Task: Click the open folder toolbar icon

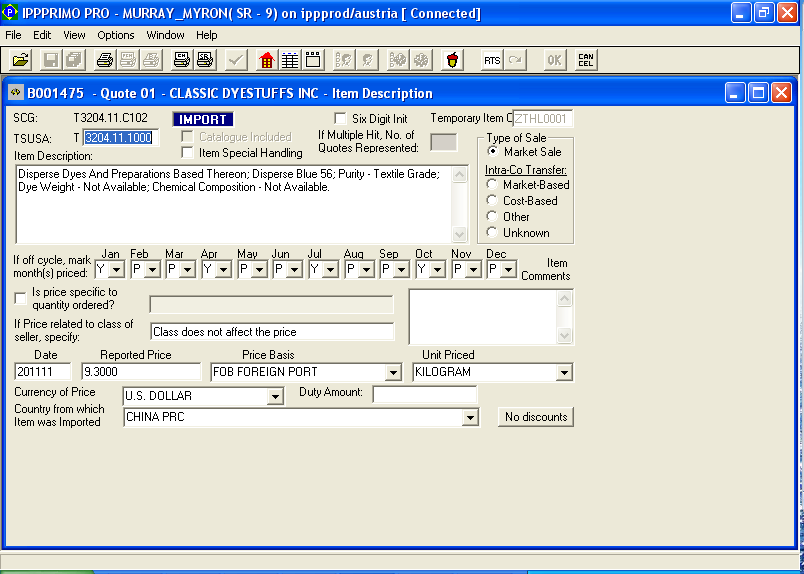Action: coord(20,60)
